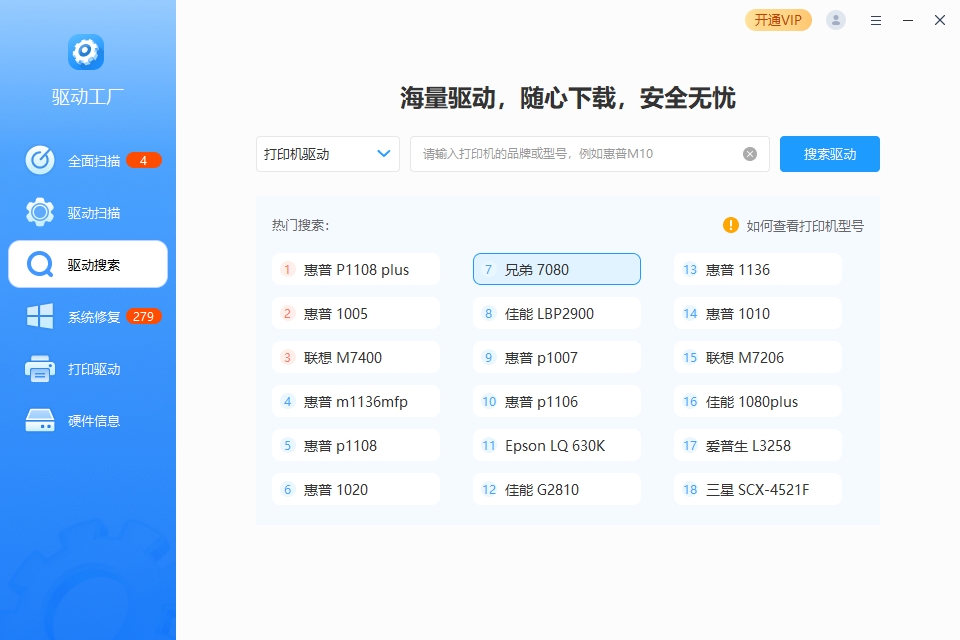Click the 搜索驱动 button
The width and height of the screenshot is (960, 640).
(830, 154)
